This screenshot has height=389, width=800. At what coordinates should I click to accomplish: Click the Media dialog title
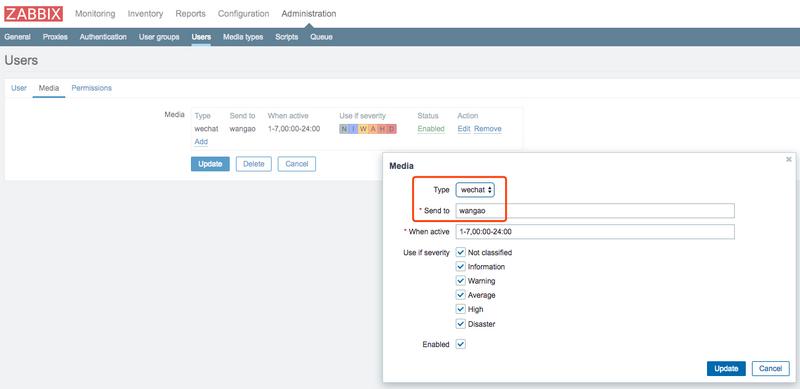pyautogui.click(x=402, y=166)
